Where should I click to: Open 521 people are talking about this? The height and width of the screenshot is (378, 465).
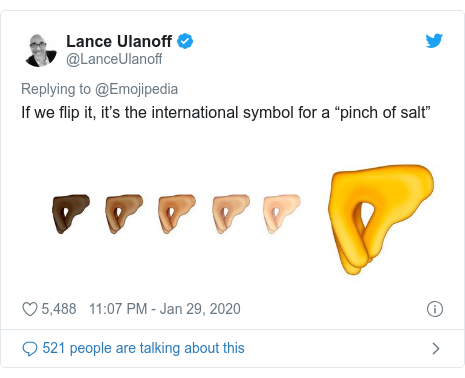tap(143, 348)
